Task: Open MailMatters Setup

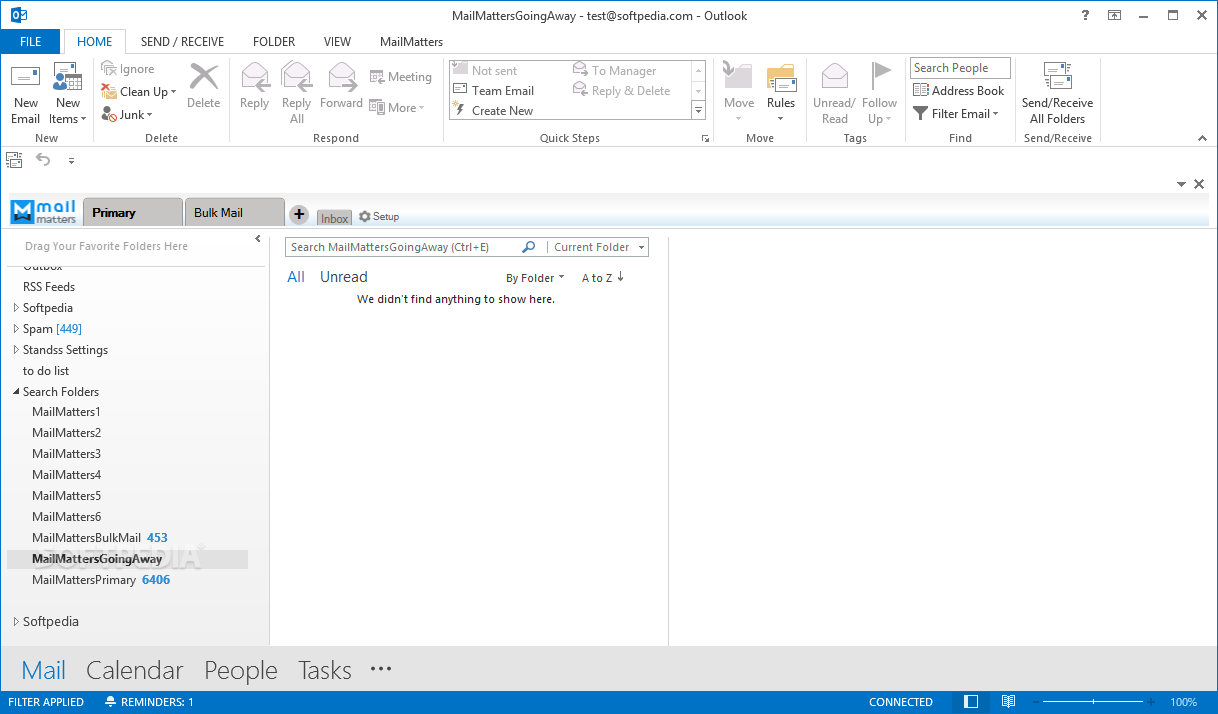Action: click(379, 217)
